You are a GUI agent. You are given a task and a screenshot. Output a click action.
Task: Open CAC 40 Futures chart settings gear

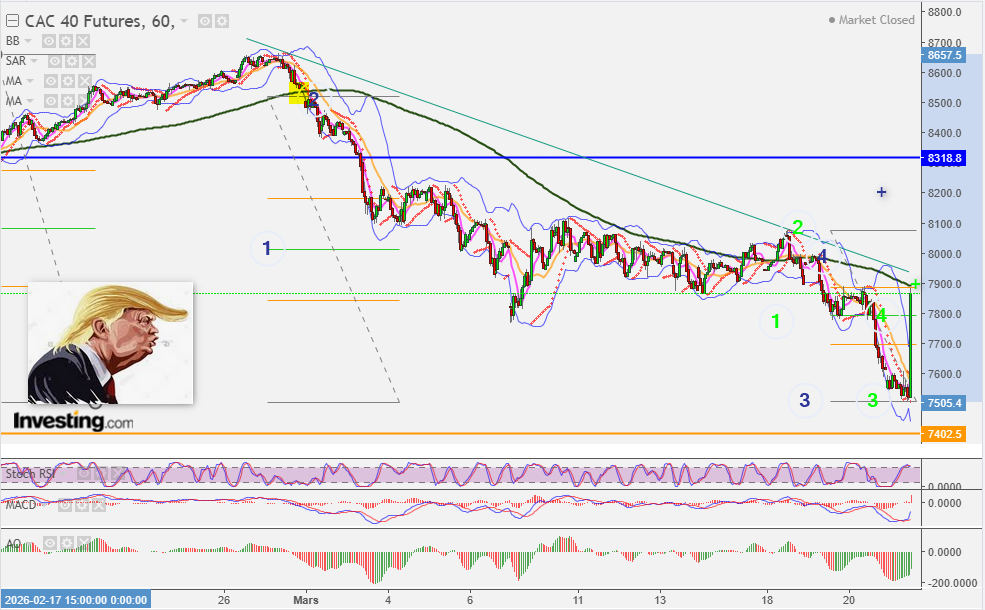coord(222,21)
